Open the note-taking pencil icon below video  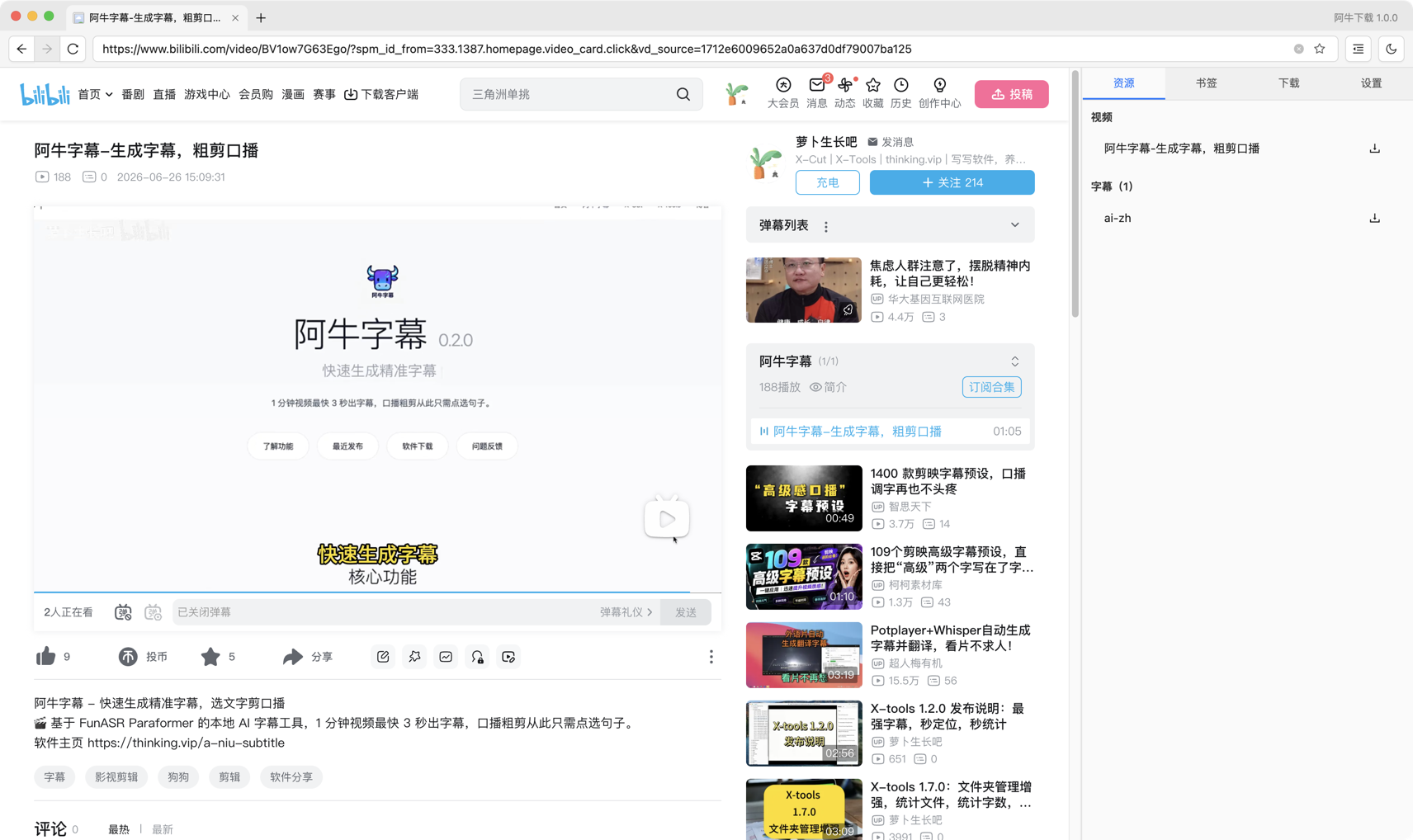pos(383,657)
